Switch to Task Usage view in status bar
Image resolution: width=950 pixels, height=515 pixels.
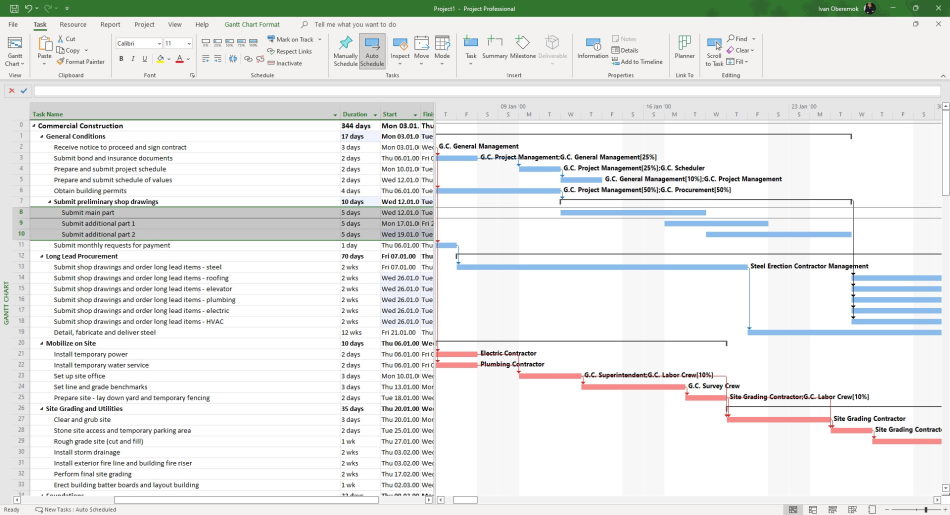tap(812, 510)
